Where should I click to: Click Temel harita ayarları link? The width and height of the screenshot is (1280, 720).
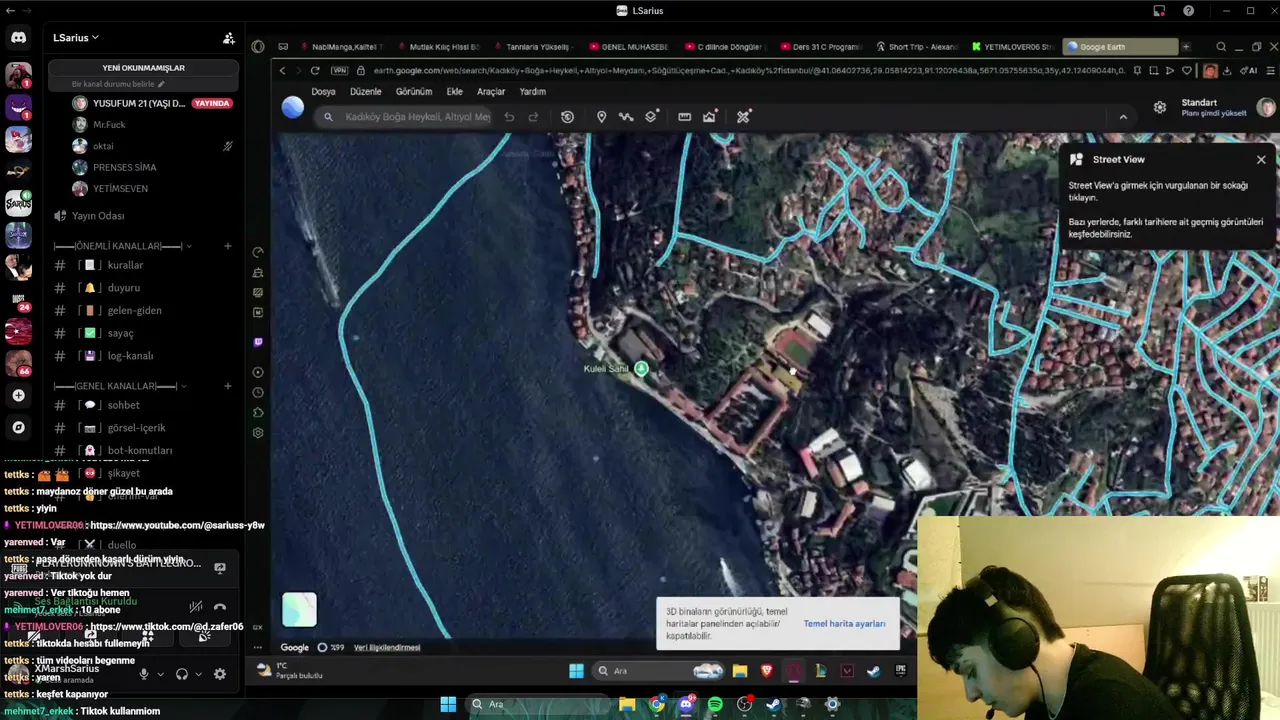pos(844,624)
